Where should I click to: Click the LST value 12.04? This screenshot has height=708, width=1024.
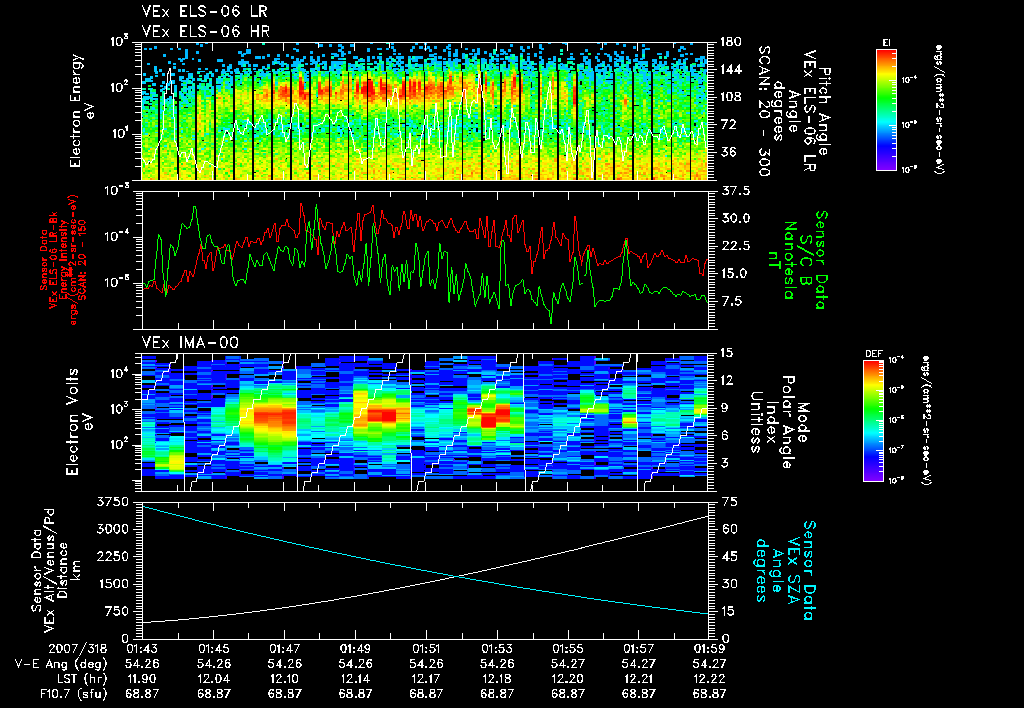click(x=213, y=679)
